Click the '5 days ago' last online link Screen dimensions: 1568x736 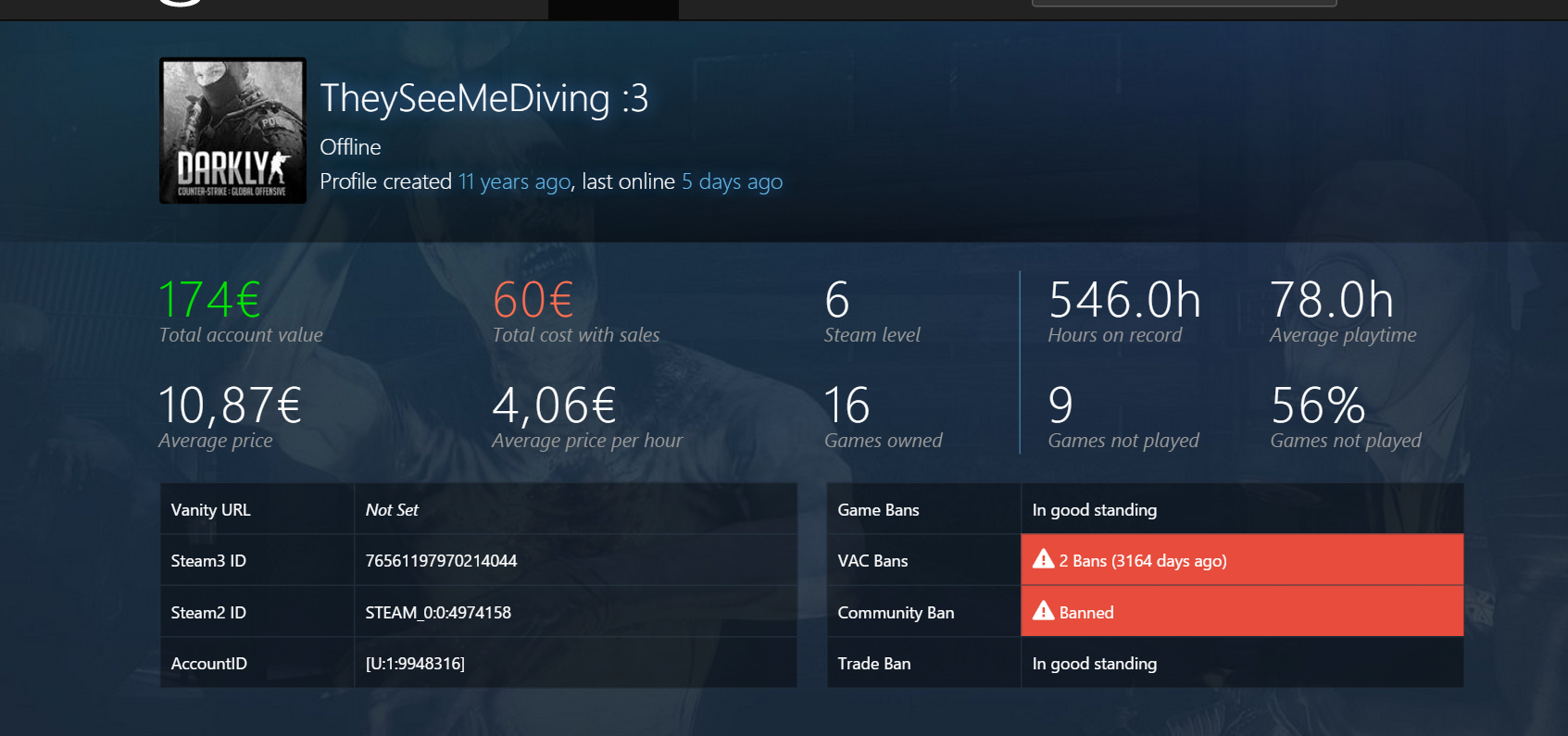[x=732, y=181]
